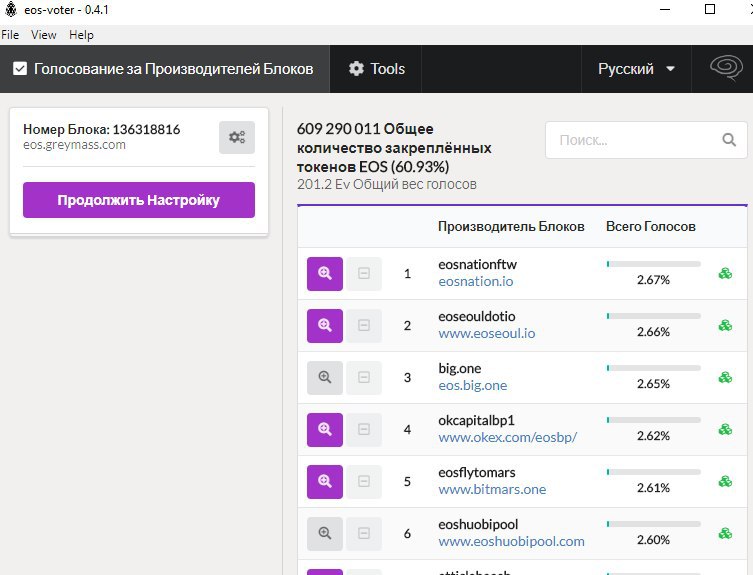Click the Tools gear icon

(x=356, y=69)
